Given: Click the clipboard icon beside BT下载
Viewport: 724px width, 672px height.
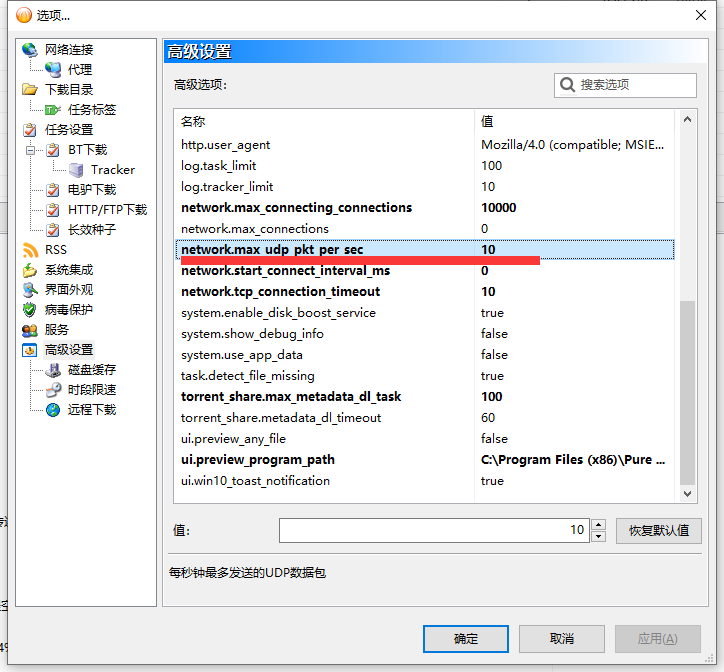Looking at the screenshot, I should click(x=53, y=150).
